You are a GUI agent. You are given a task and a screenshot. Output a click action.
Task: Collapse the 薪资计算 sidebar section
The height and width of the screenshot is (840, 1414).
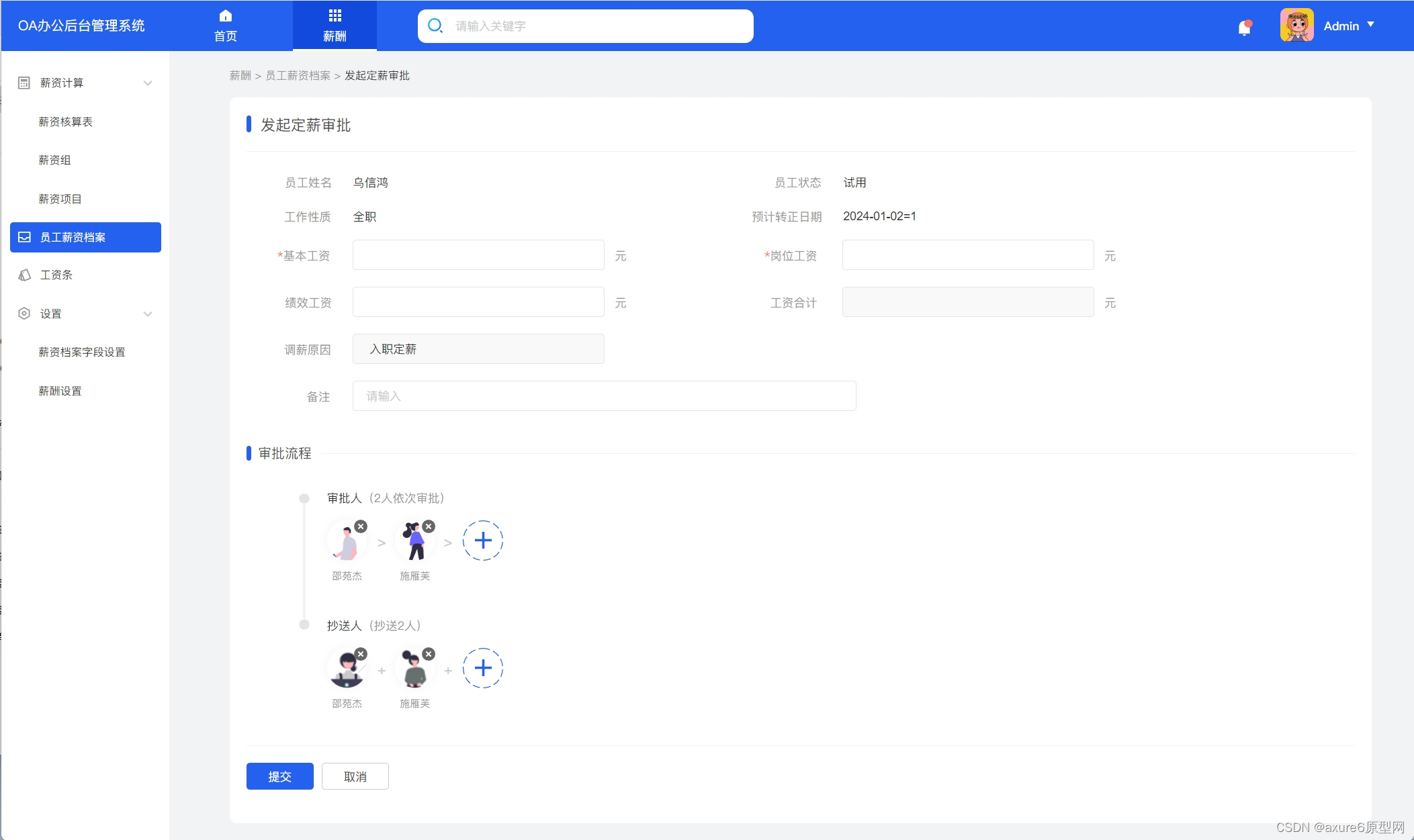point(147,82)
